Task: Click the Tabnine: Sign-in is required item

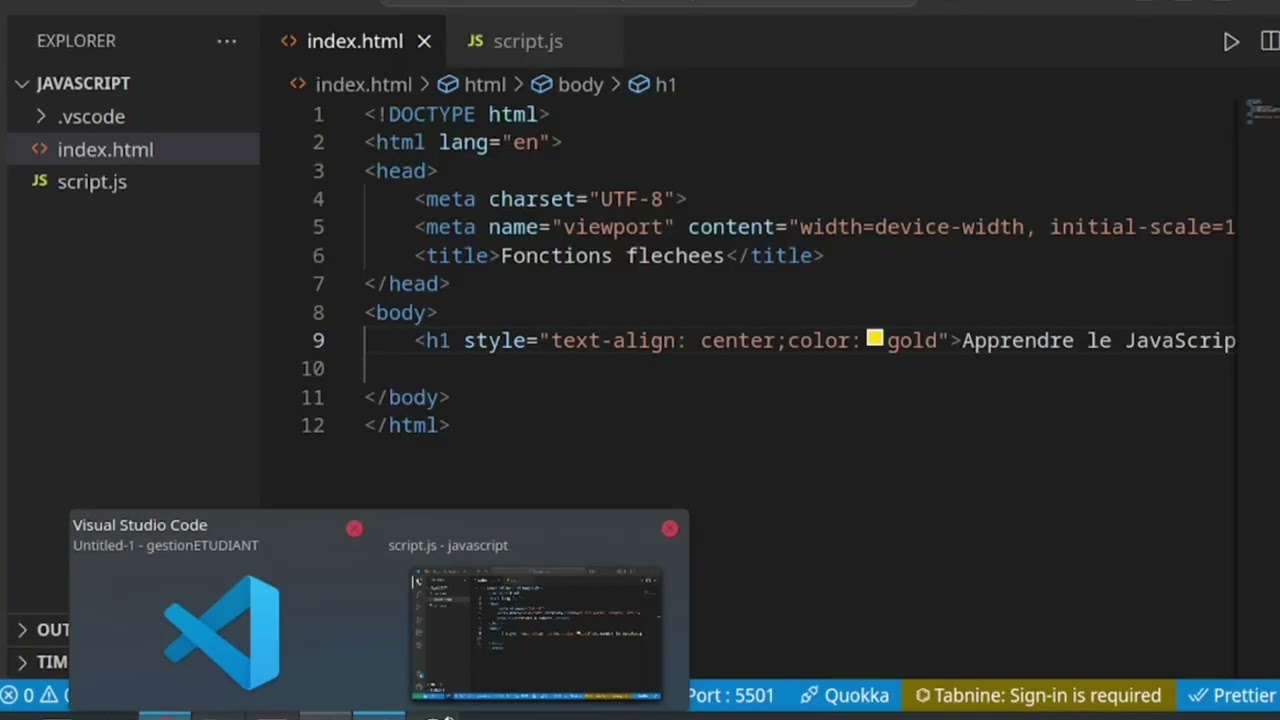Action: 1038,695
